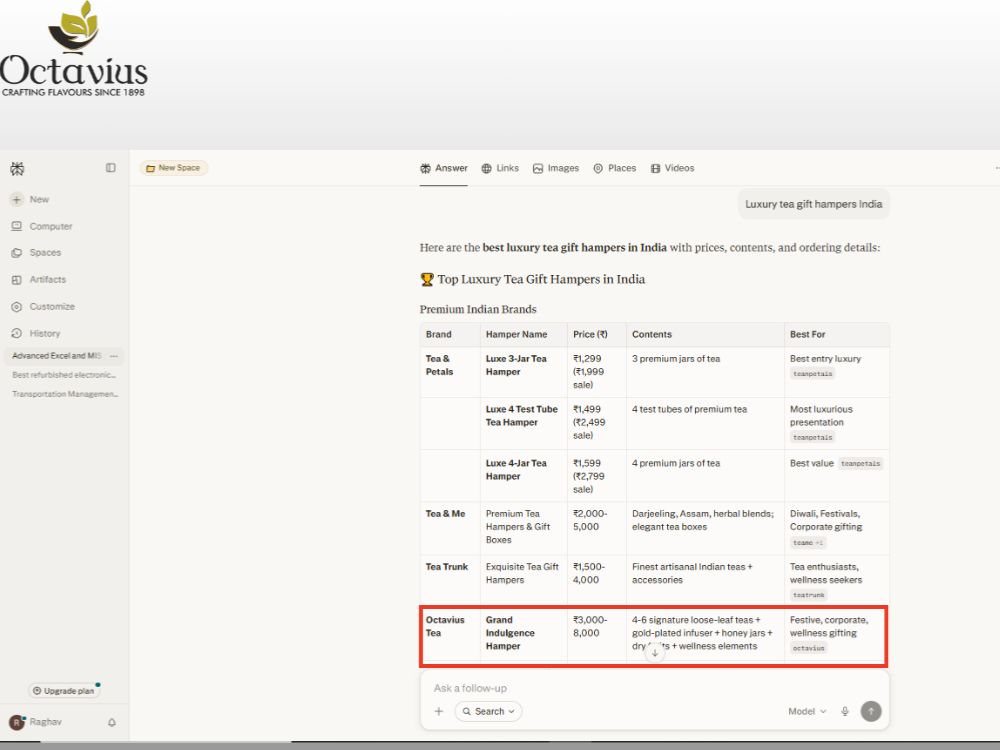
Task: Open Artifacts in the sidebar
Action: (x=38, y=279)
